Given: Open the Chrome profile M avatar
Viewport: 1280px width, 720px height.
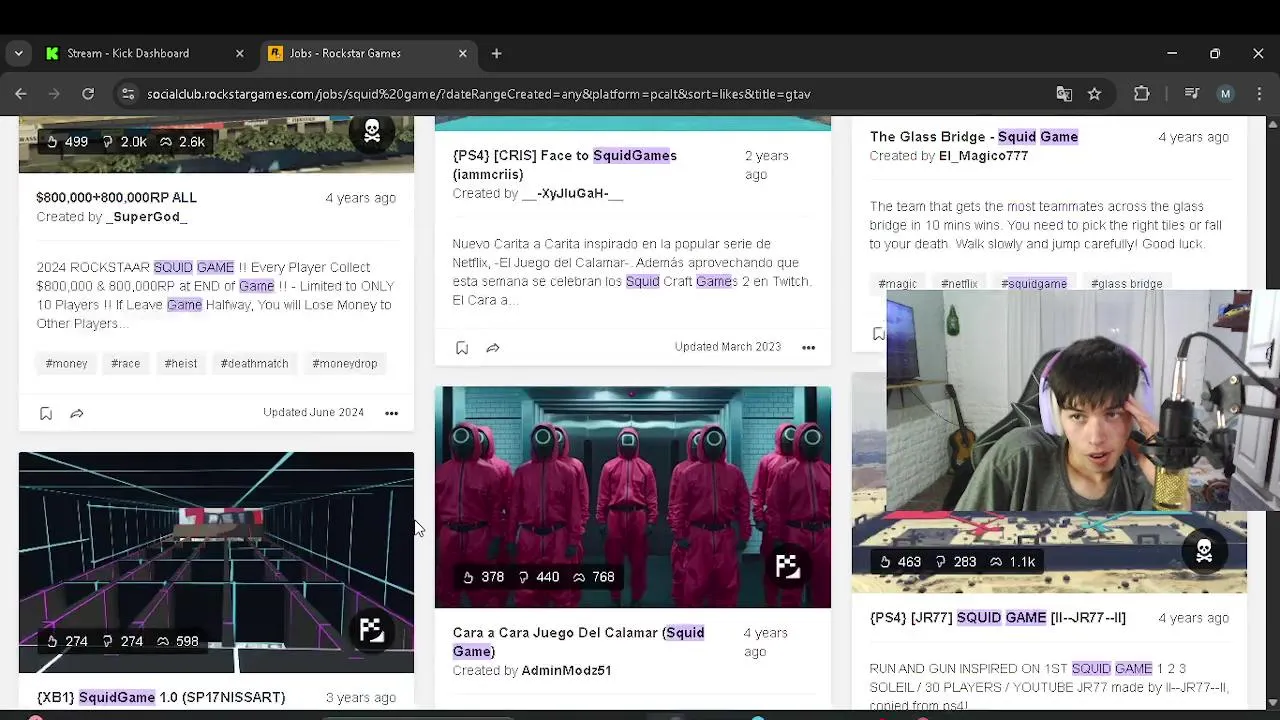Looking at the screenshot, I should [1225, 94].
